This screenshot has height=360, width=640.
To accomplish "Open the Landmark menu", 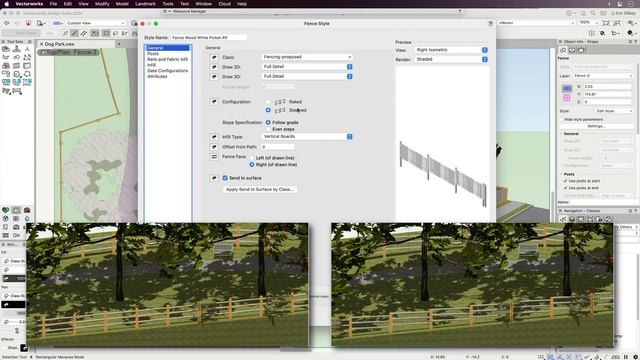I will pyautogui.click(x=145, y=4).
